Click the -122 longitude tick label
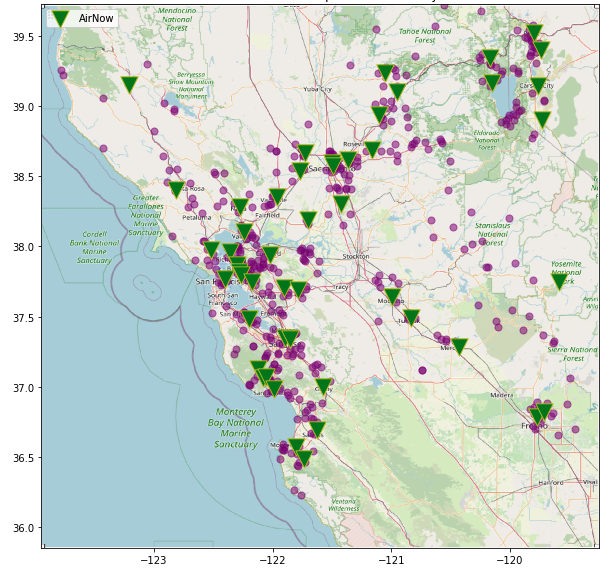 coord(273,560)
